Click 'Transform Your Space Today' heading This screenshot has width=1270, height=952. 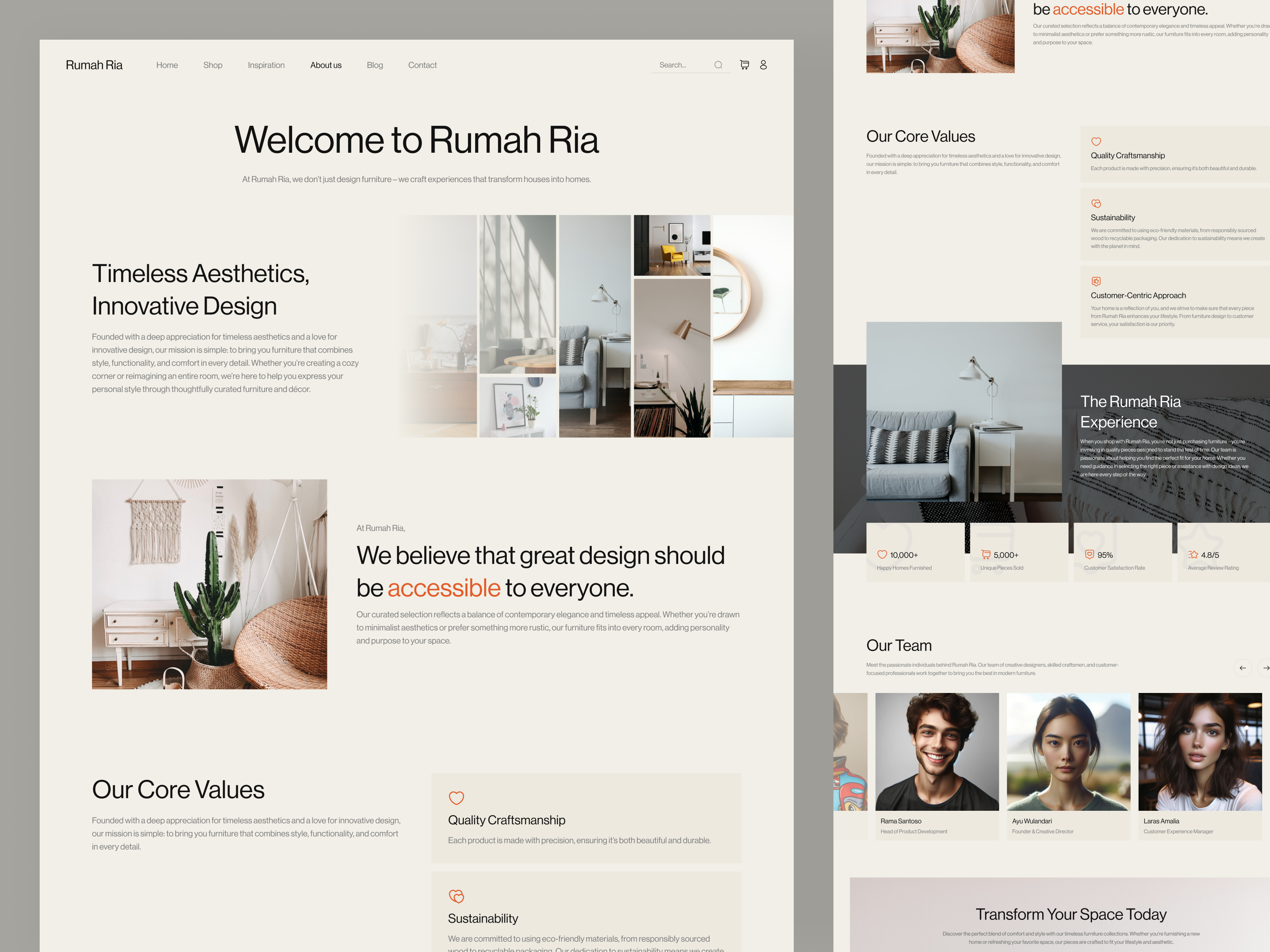[x=1071, y=914]
